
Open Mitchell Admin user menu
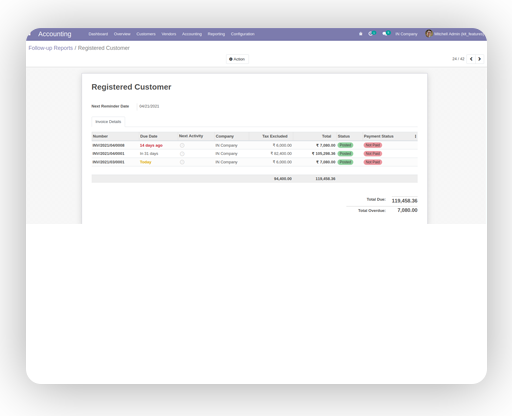click(454, 34)
